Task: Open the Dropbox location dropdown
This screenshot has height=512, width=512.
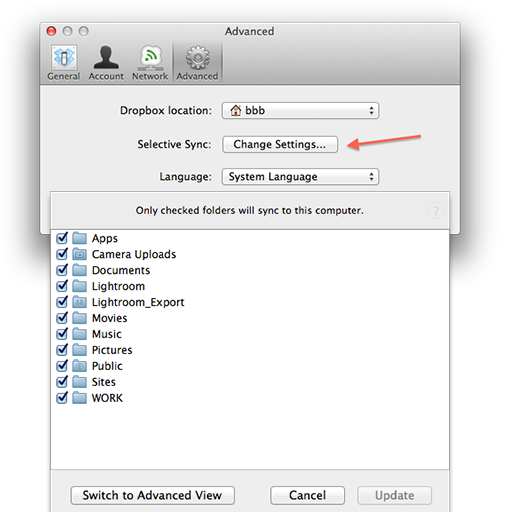Action: (300, 111)
